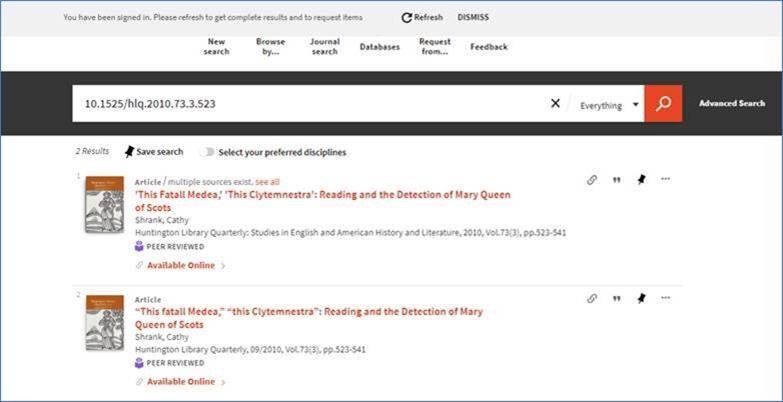The height and width of the screenshot is (402, 783).
Task: Clear the search box with the X icon
Action: (555, 103)
